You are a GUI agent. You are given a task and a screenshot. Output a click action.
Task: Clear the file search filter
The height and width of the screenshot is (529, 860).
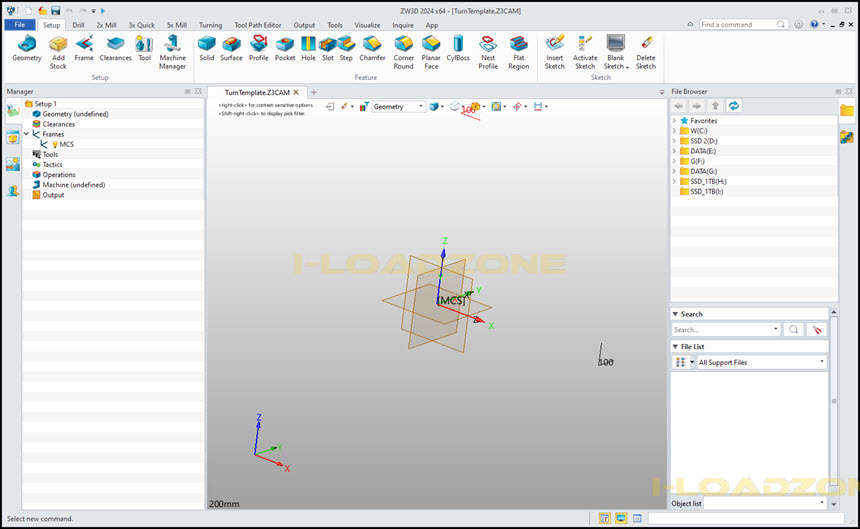[x=817, y=329]
